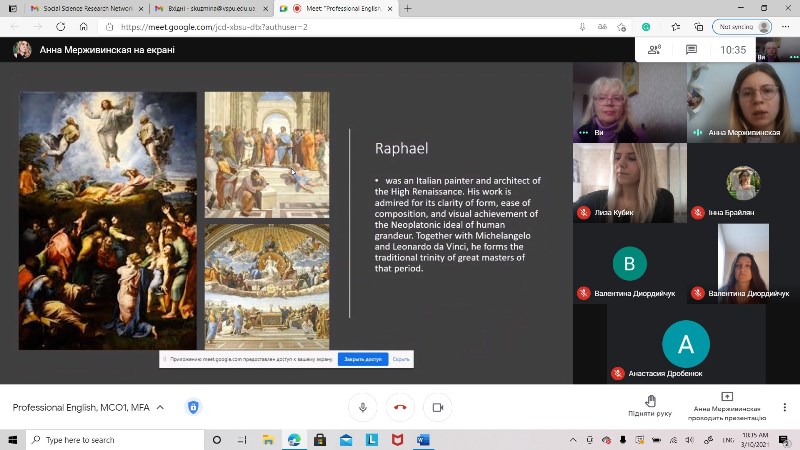Screen dimensions: 800x450
Task: Switch to Social Science Research Network tab
Action: (x=85, y=9)
